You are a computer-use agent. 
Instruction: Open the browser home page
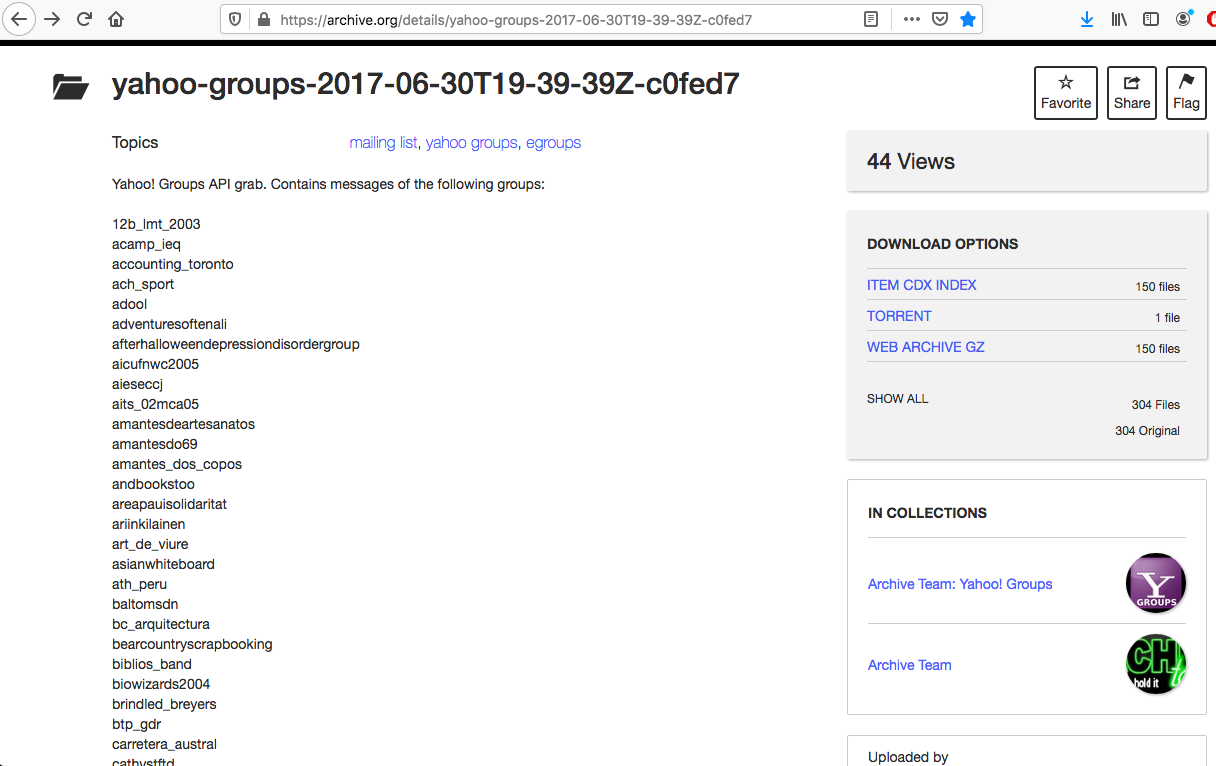coord(116,19)
